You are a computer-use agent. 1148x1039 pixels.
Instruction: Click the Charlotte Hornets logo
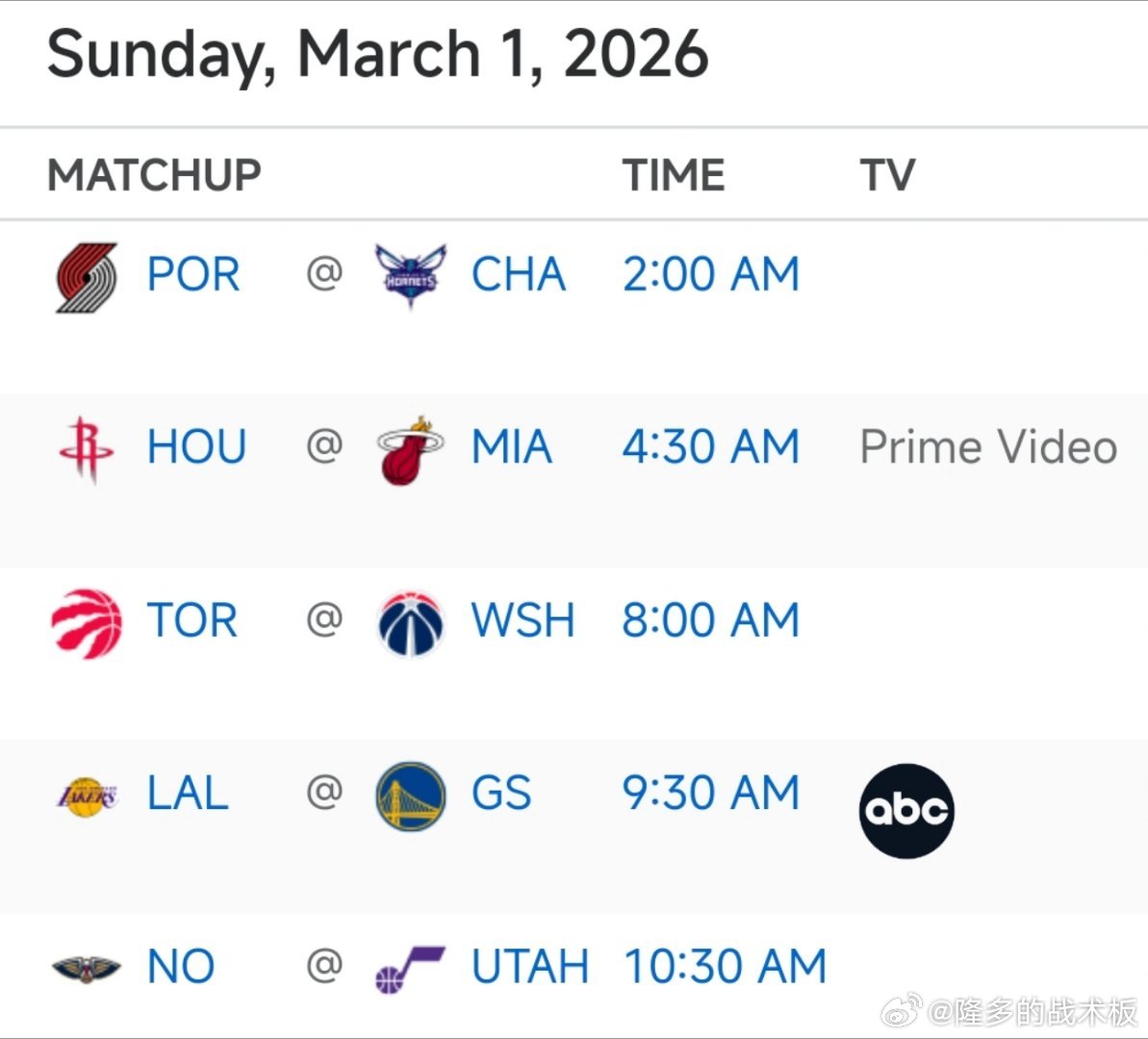[410, 275]
